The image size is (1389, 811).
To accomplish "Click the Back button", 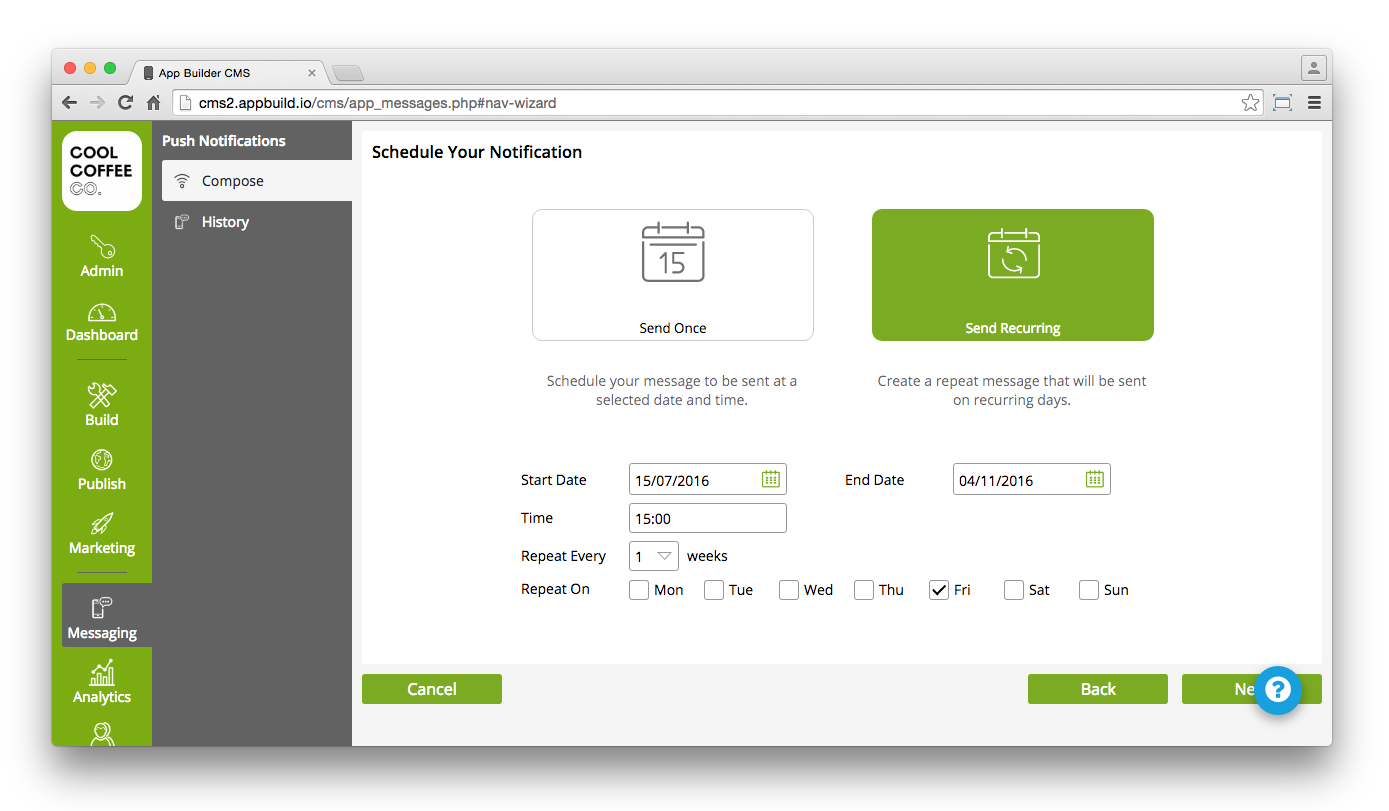I will [1098, 689].
